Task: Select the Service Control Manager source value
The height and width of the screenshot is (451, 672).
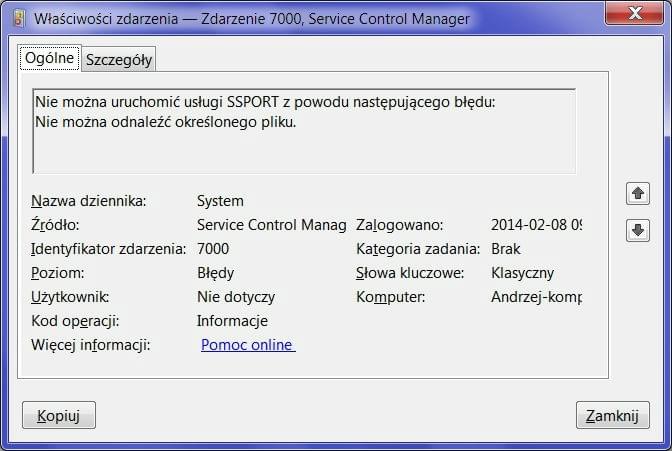Action: pos(271,225)
